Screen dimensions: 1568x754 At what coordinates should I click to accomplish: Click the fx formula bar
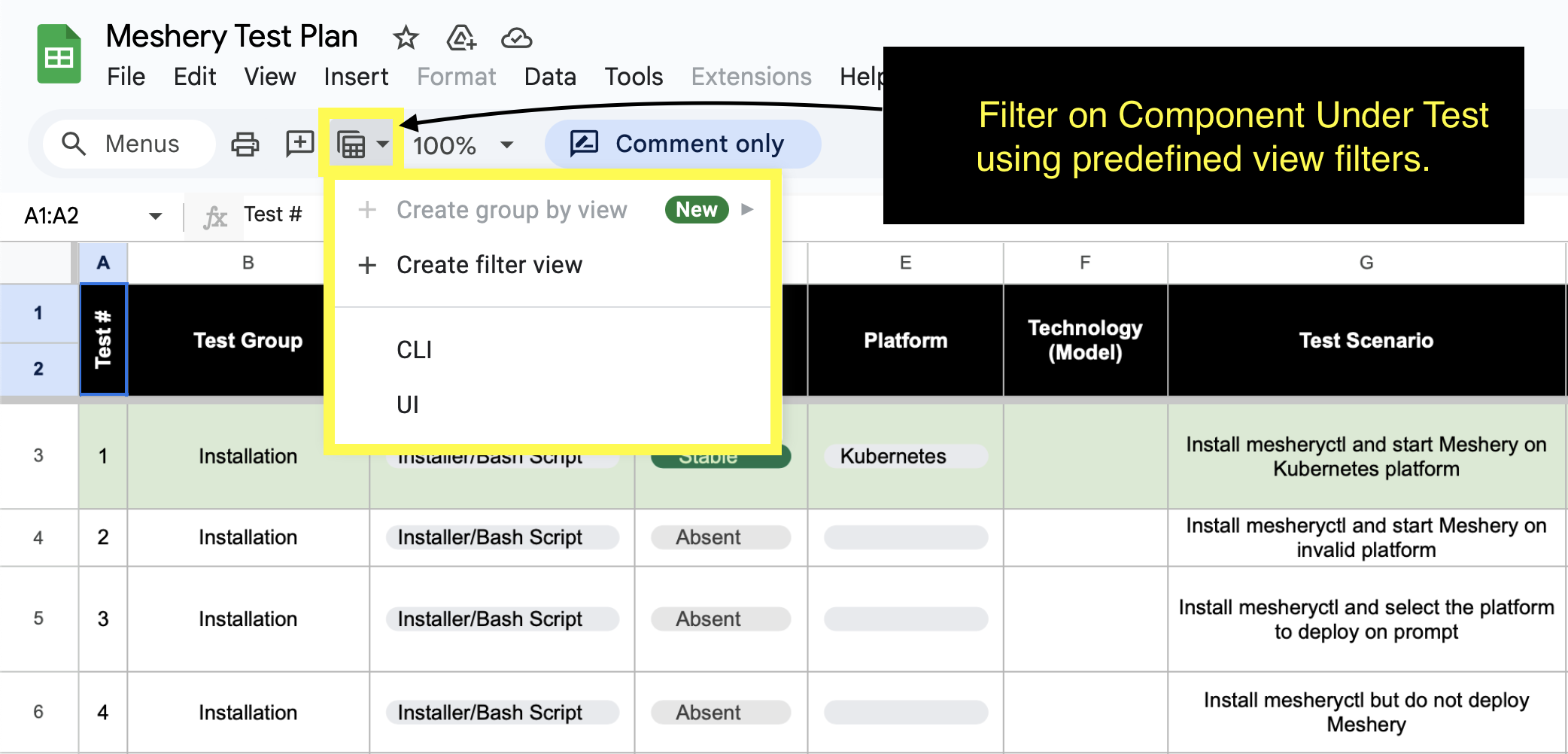(x=216, y=214)
